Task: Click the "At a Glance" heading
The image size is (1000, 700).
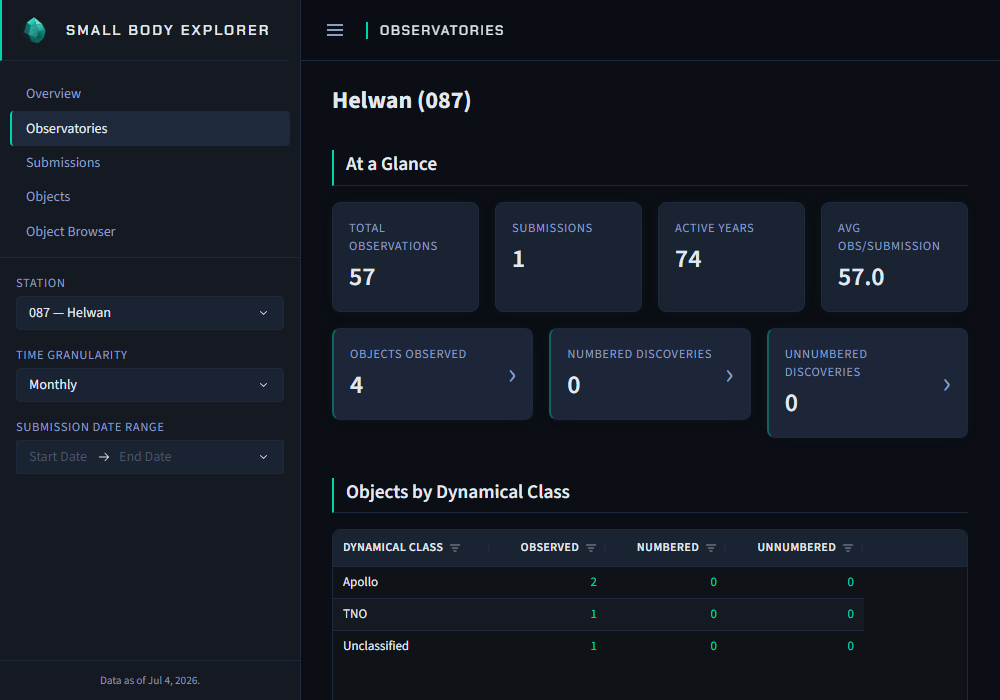Action: coord(391,164)
